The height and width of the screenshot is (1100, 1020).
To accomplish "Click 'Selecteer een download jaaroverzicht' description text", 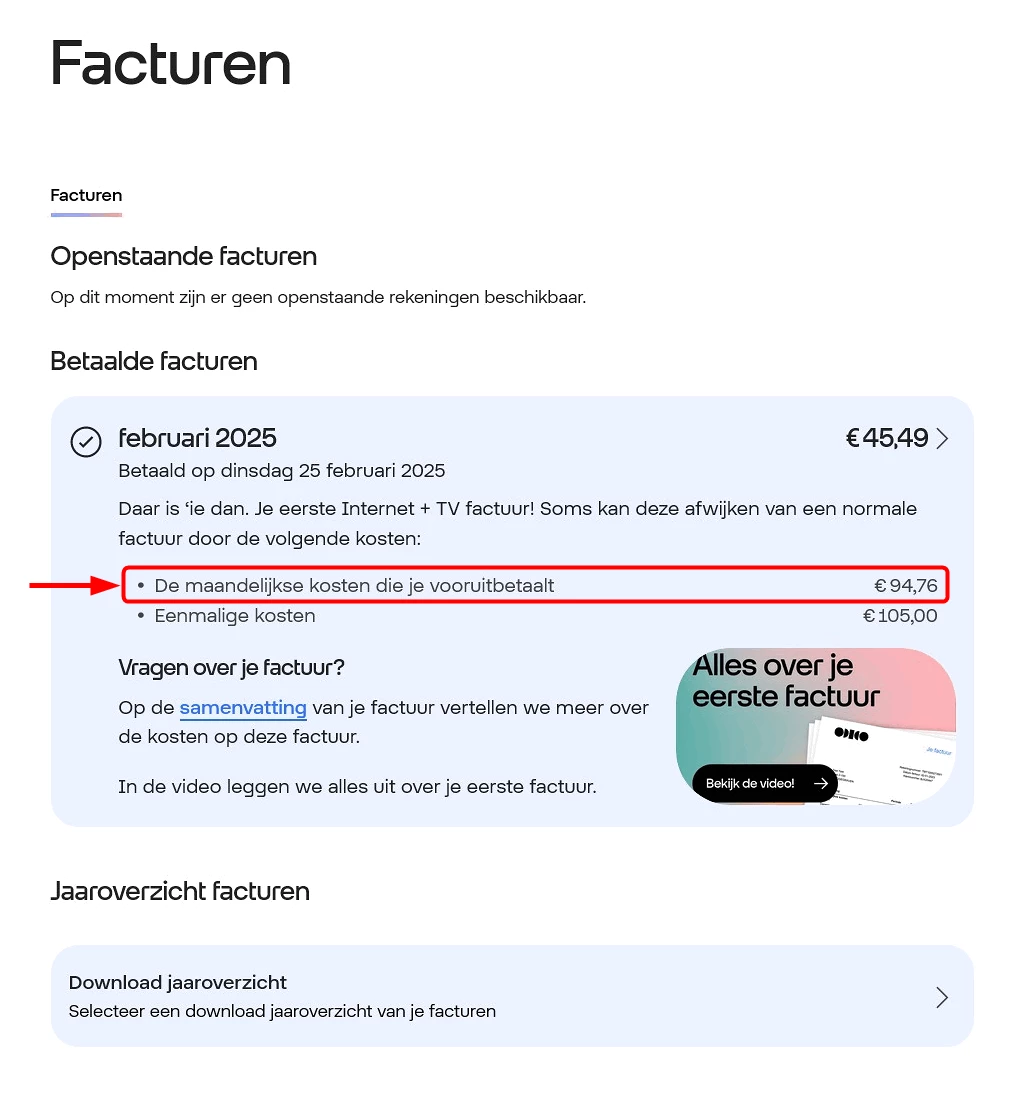I will coord(282,1011).
